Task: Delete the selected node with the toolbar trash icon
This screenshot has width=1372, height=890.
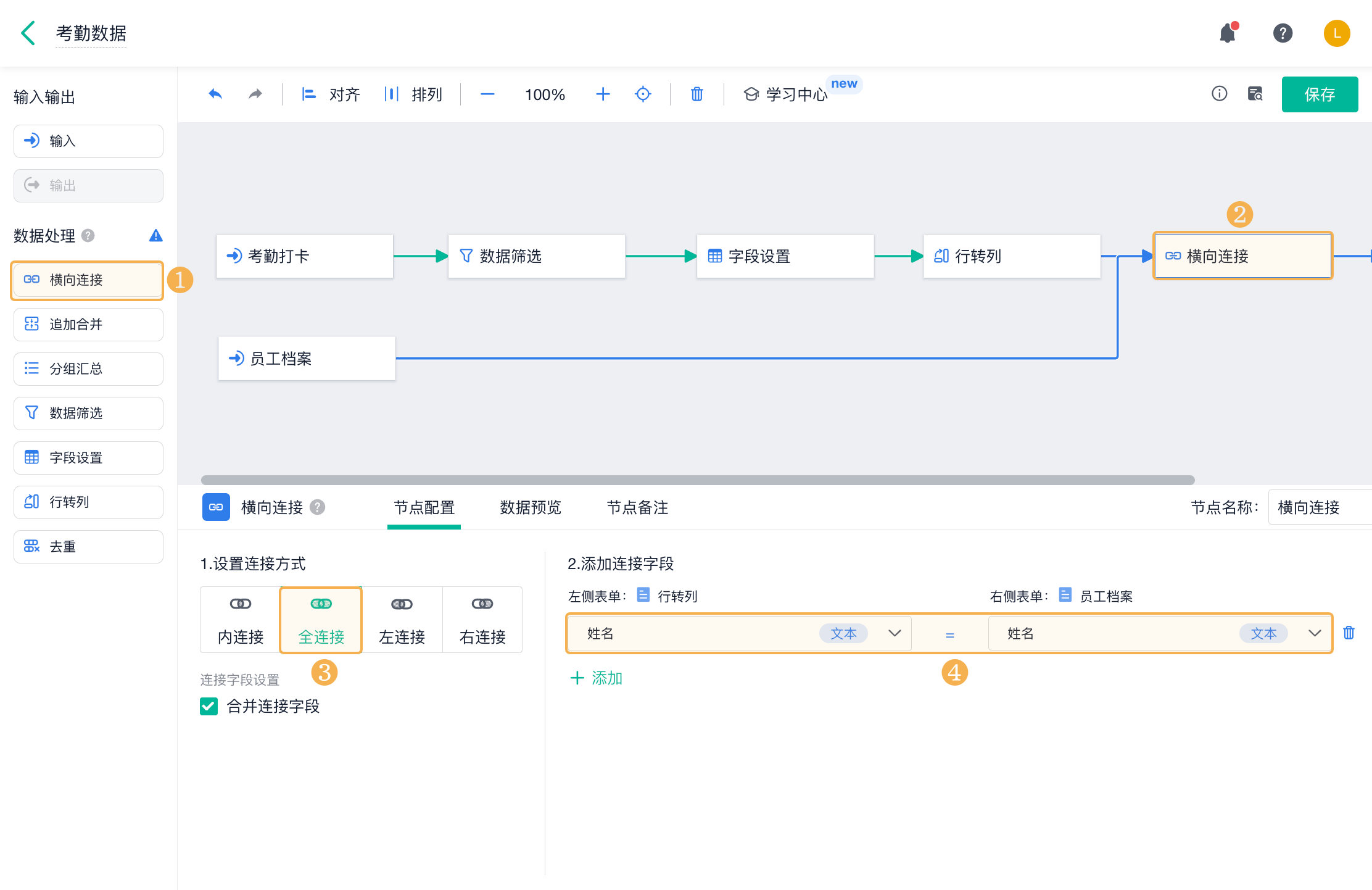Action: (697, 94)
